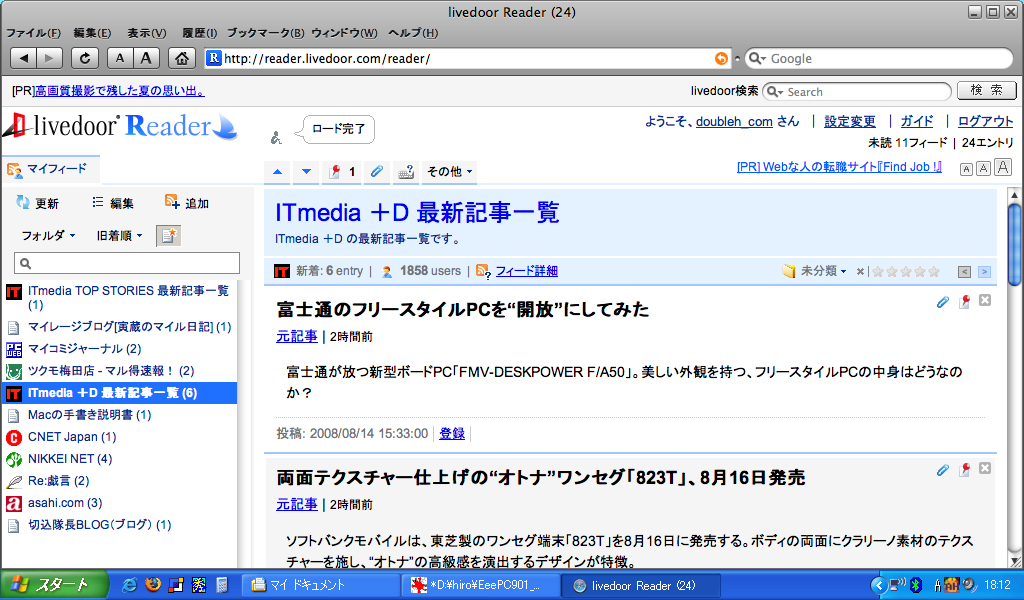Select the NIKKEI NET (4) feed
This screenshot has height=600, width=1024.
tap(69, 459)
